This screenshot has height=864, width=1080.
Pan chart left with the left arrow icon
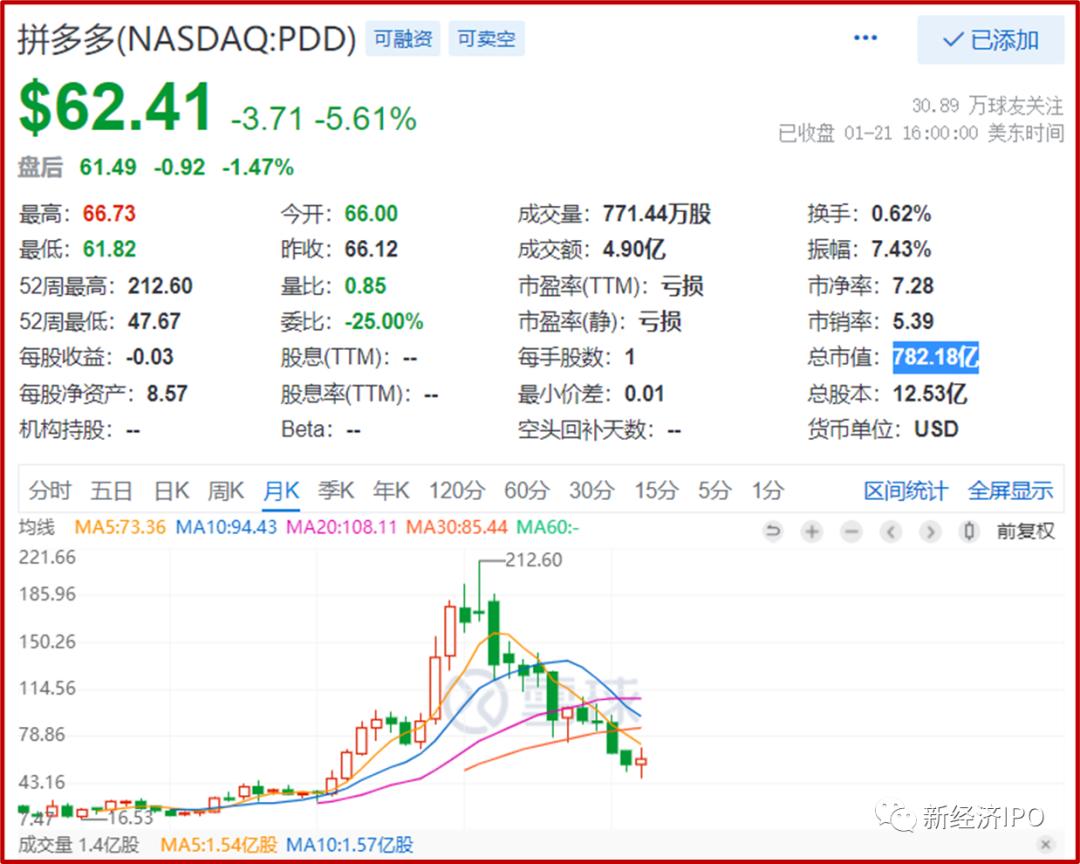point(891,532)
